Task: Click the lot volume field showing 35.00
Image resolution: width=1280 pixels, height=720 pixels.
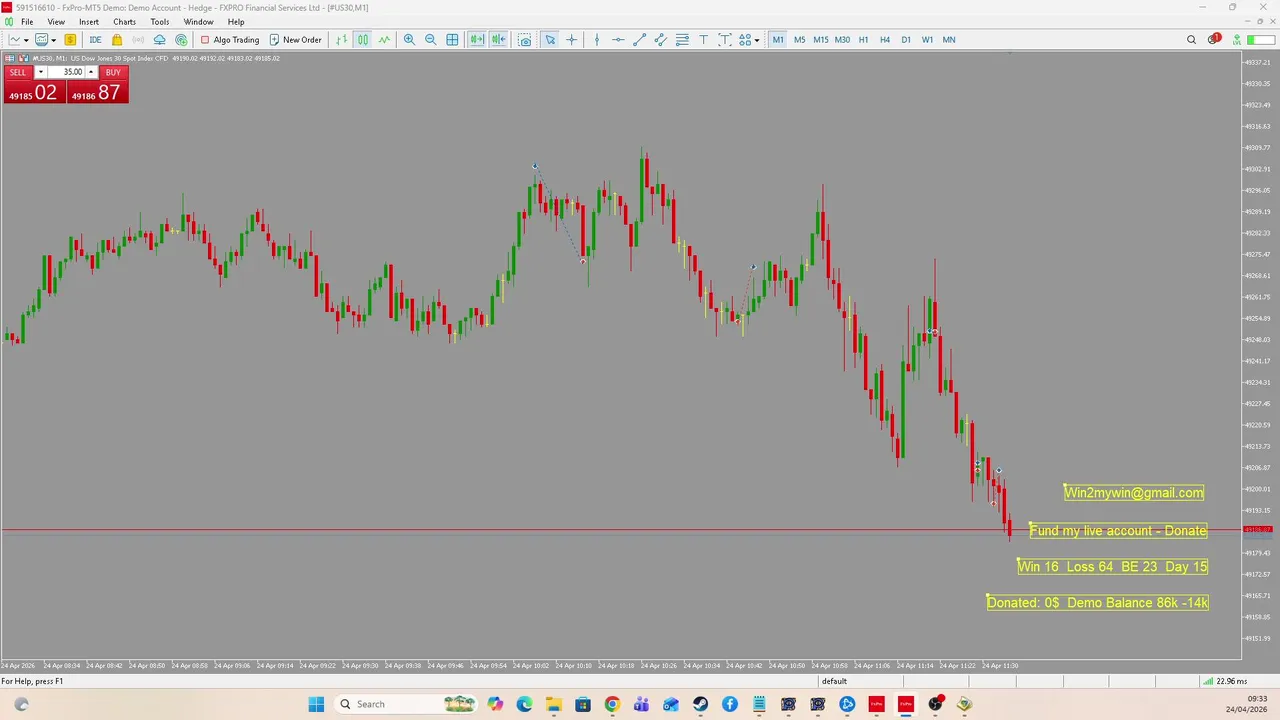Action: click(x=66, y=72)
